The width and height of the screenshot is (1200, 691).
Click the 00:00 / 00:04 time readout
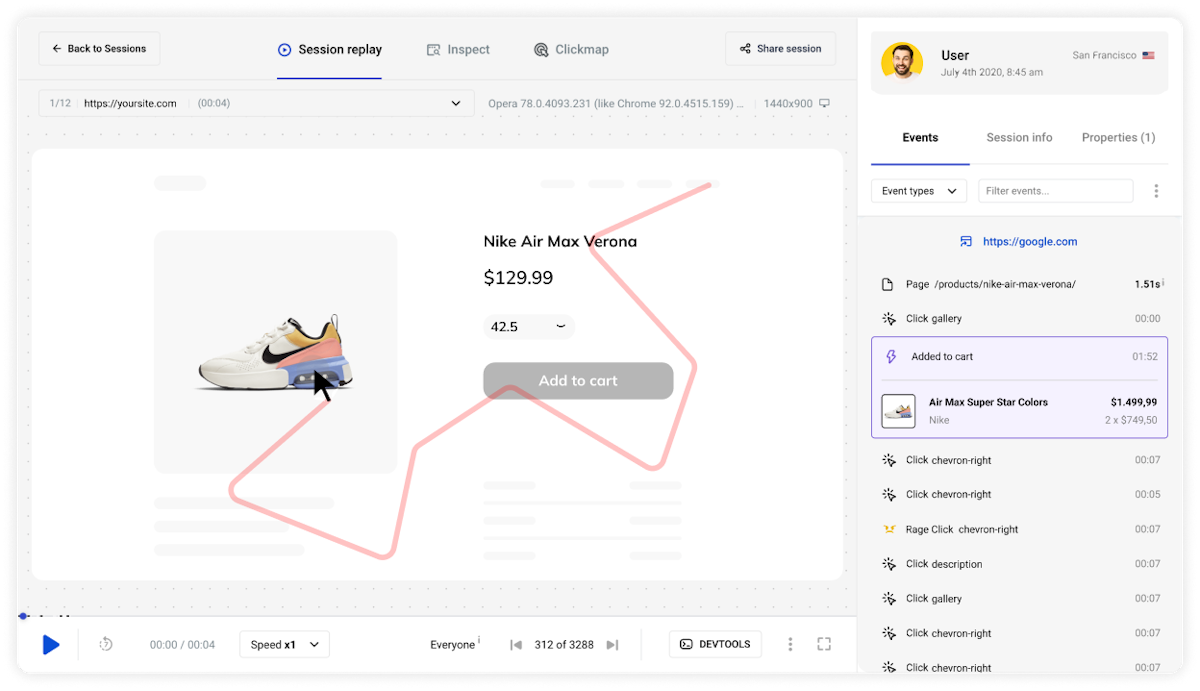click(x=182, y=645)
